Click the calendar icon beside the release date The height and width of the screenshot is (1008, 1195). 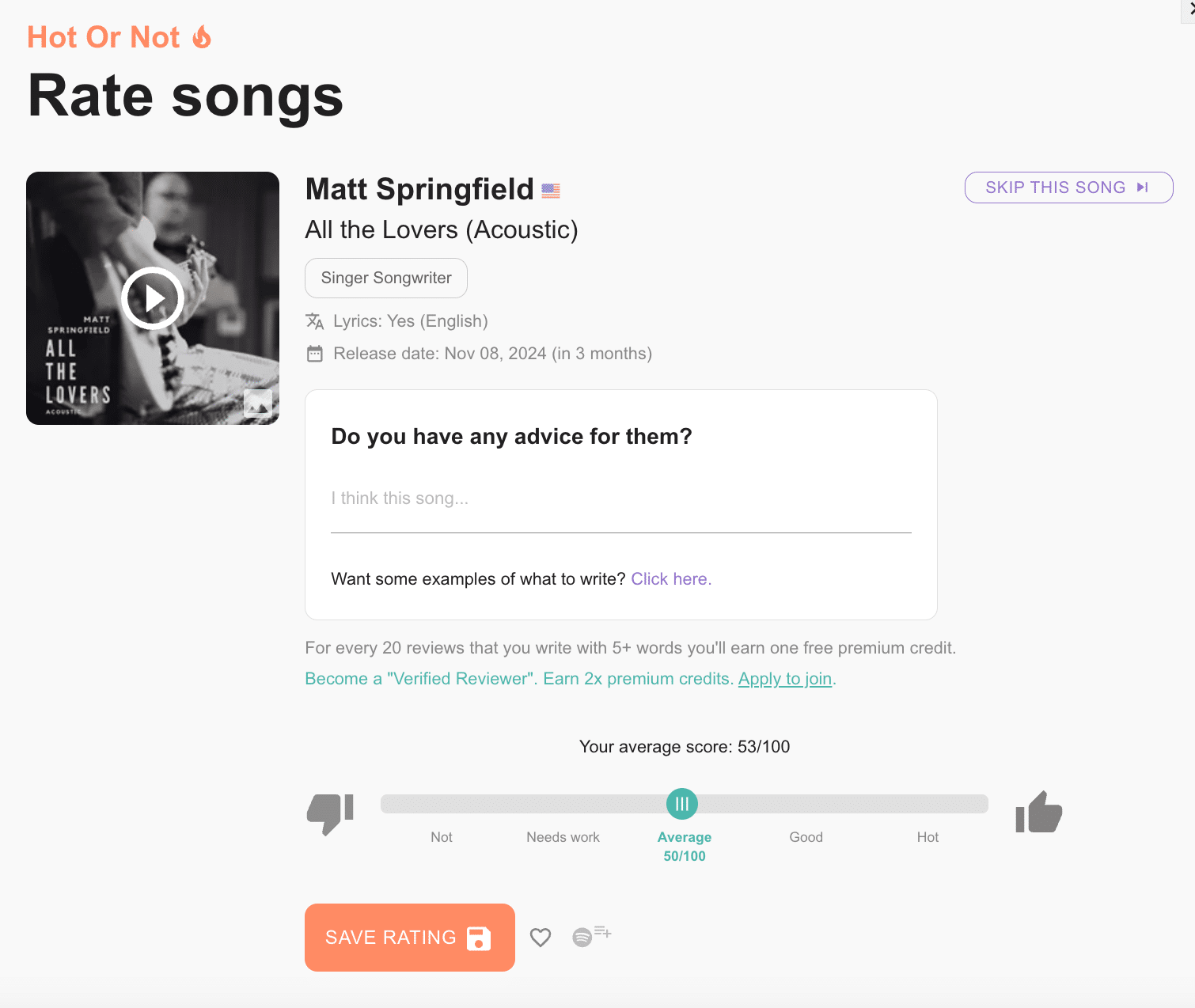[x=314, y=354]
